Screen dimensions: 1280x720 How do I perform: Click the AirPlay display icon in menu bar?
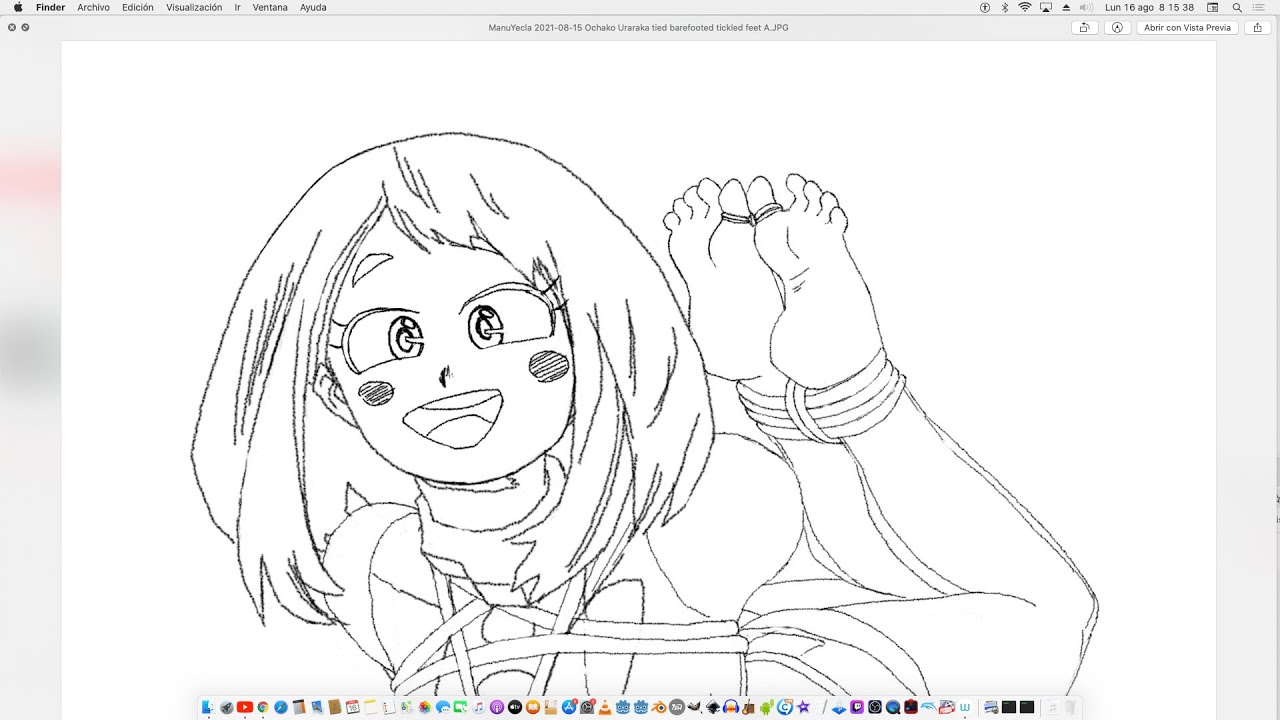pyautogui.click(x=1046, y=7)
